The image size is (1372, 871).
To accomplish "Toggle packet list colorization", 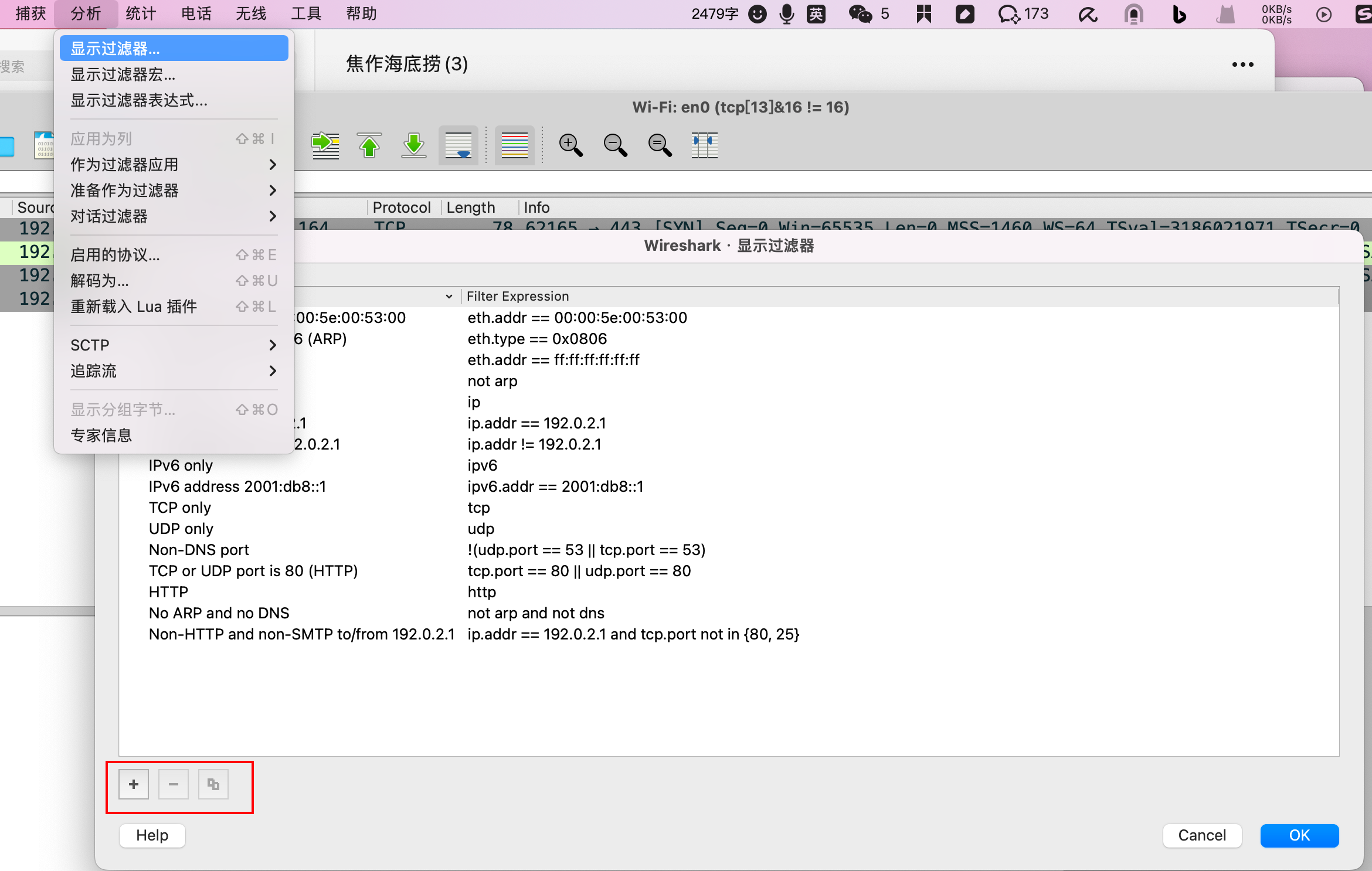I will 514,145.
